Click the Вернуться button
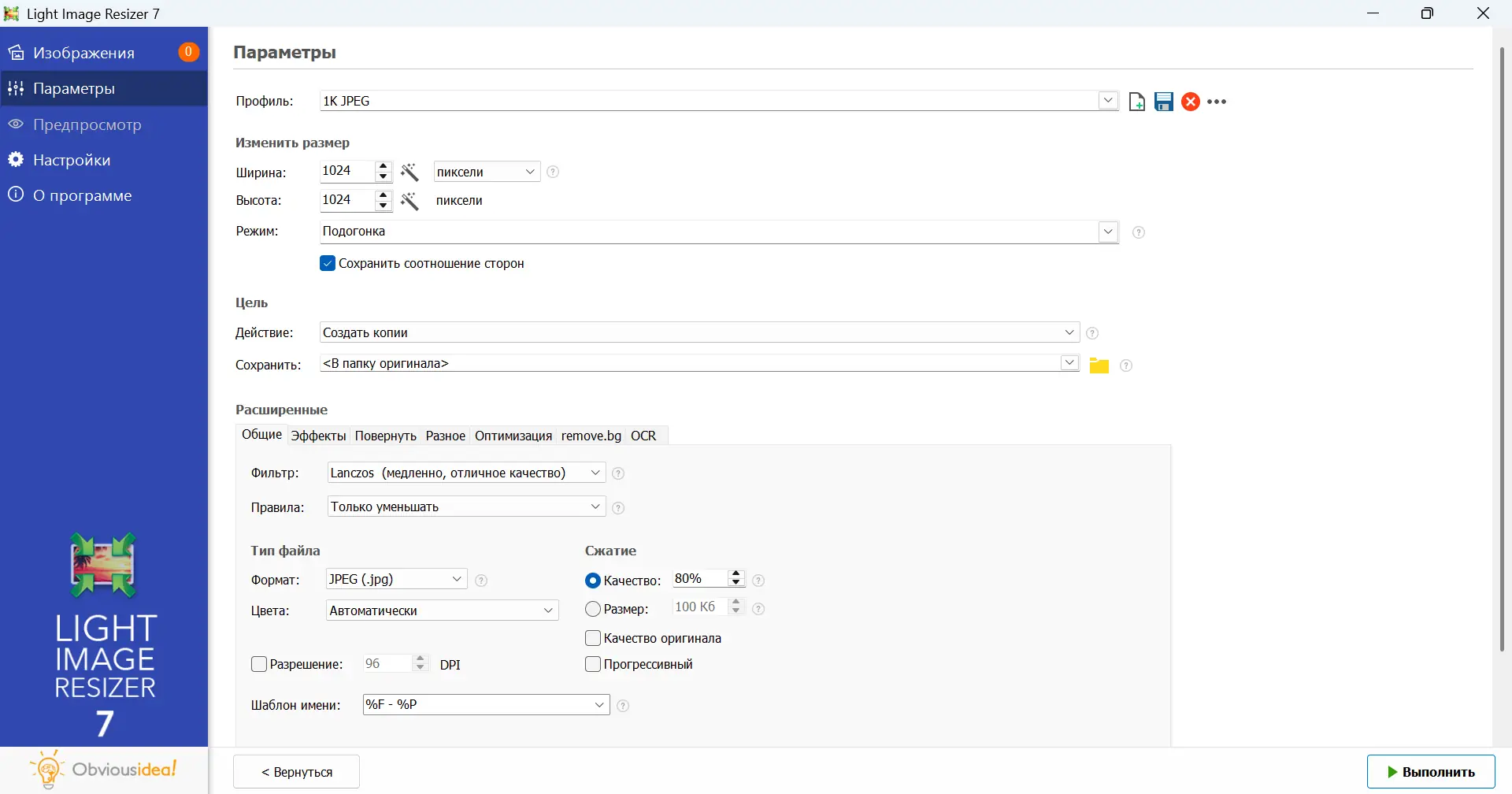Image resolution: width=1512 pixels, height=794 pixels. tap(296, 772)
